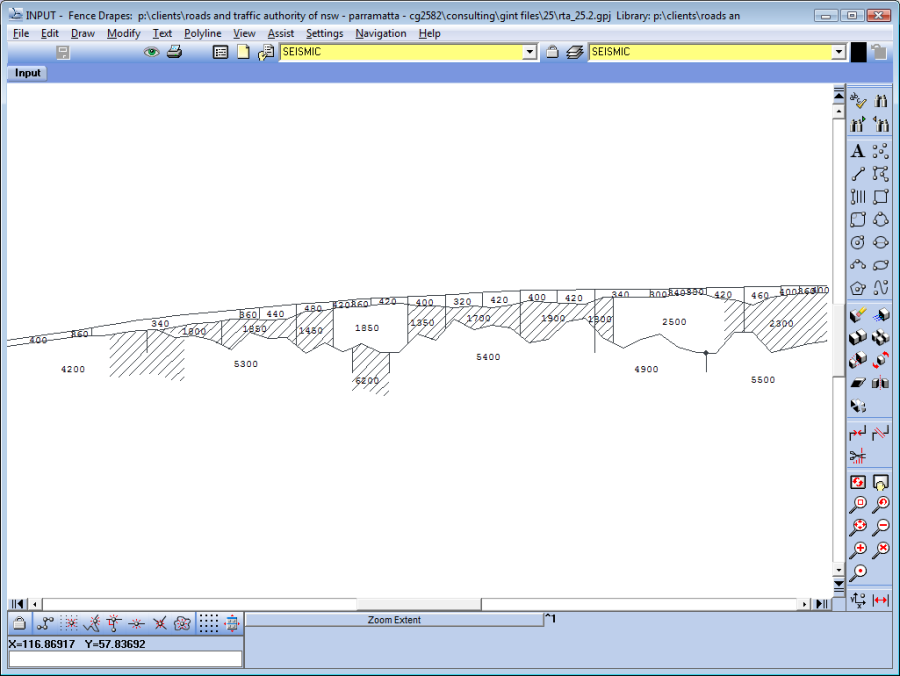This screenshot has width=900, height=676.
Task: Click the horizontal scrollbar's right arrow
Action: click(804, 604)
